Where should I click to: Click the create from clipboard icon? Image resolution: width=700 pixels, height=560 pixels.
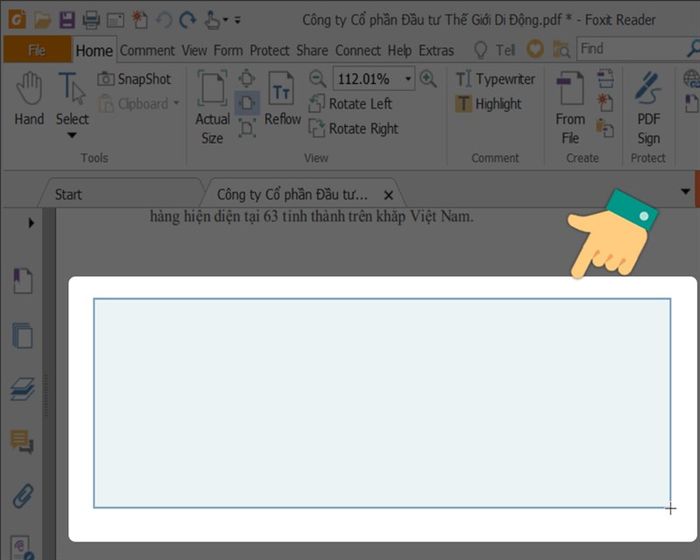(605, 128)
